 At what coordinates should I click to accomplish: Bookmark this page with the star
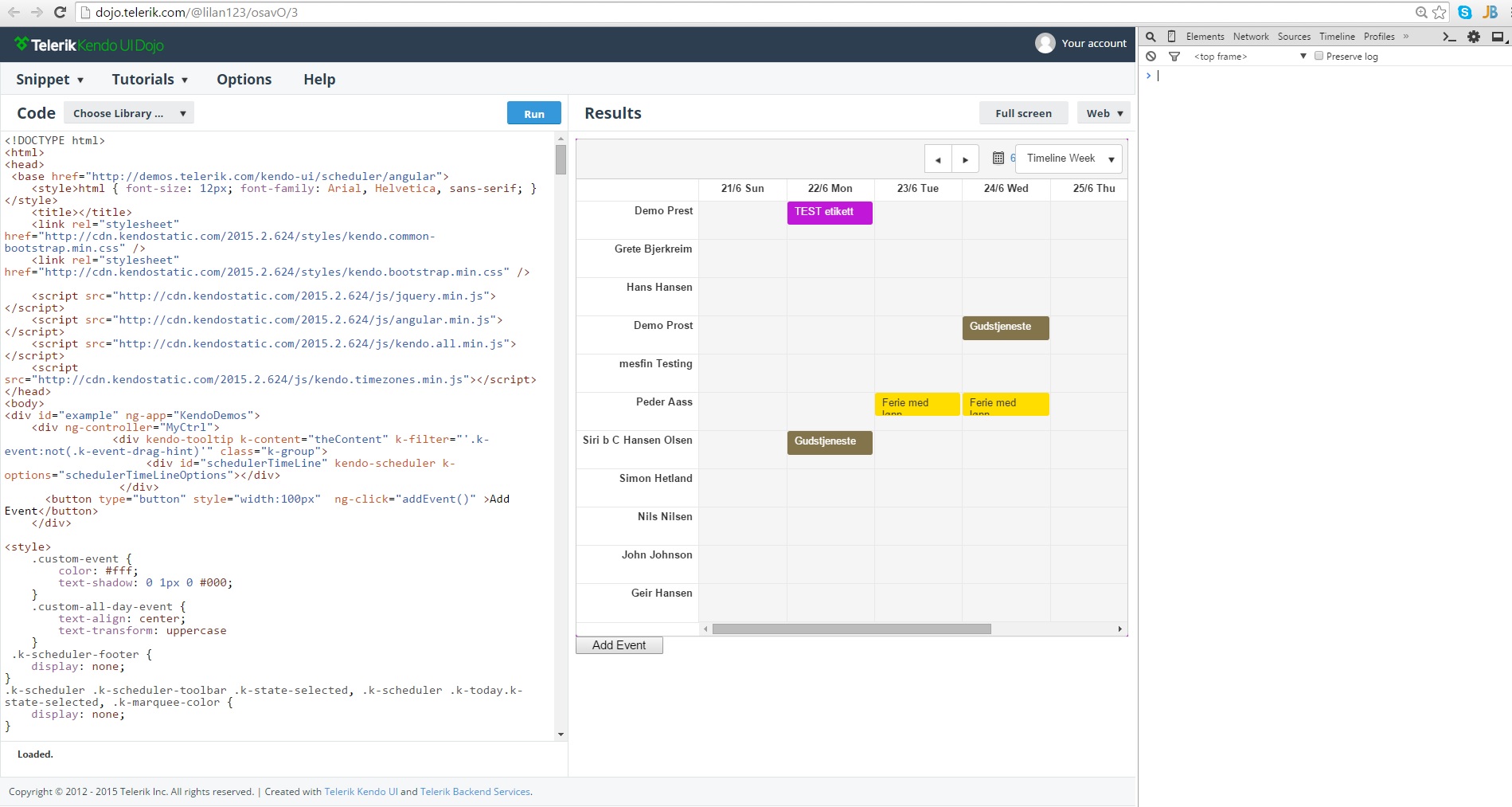pos(1440,12)
